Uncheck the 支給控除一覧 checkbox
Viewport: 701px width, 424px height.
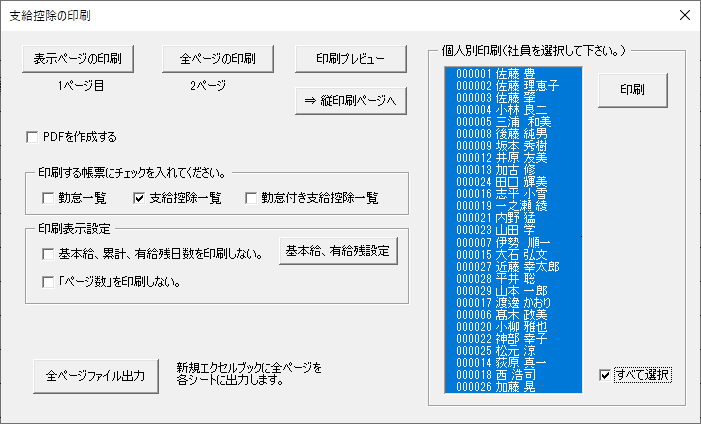click(x=139, y=198)
